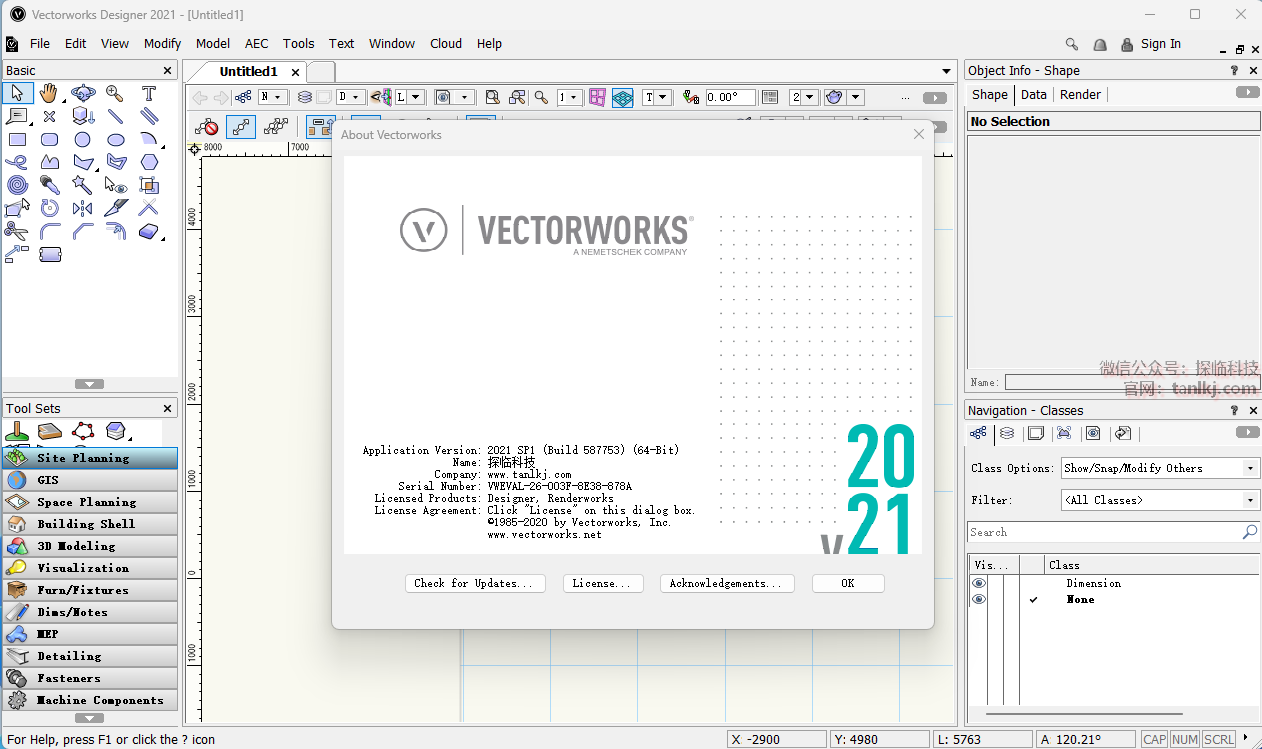Activate the Mirror tool
The width and height of the screenshot is (1262, 749).
coord(82,208)
